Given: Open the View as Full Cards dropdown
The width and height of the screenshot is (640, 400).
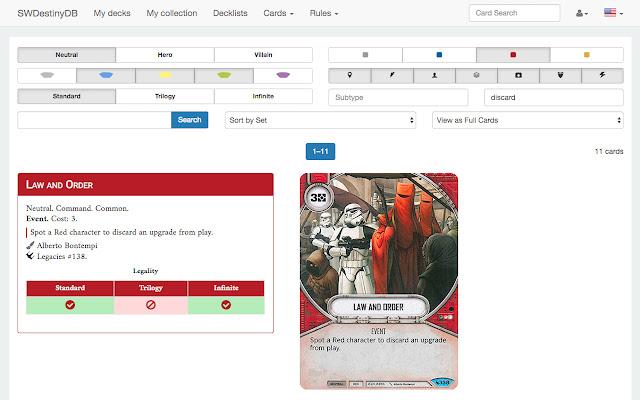Looking at the screenshot, I should coord(528,120).
